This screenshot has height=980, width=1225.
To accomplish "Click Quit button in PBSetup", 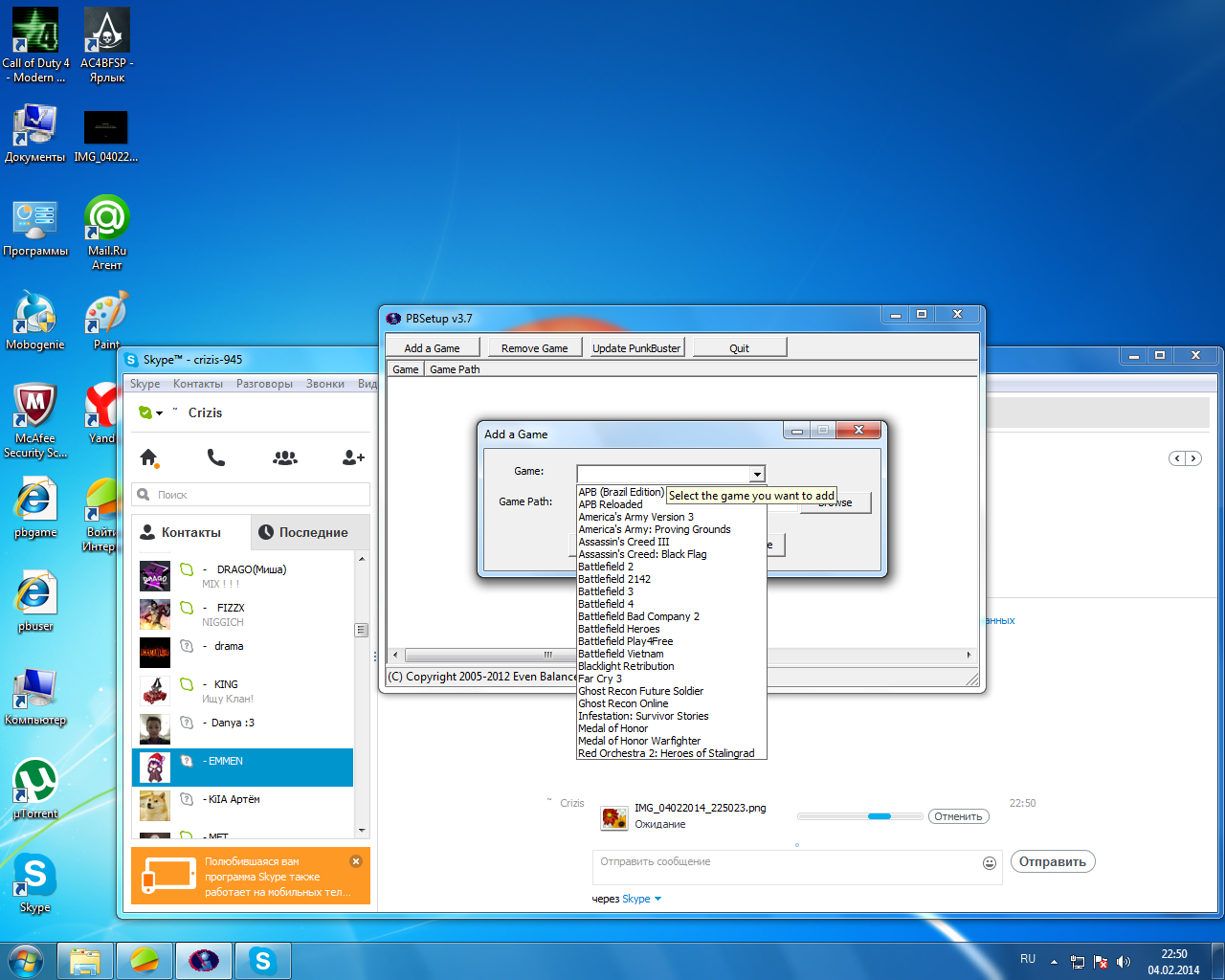I will pyautogui.click(x=739, y=348).
